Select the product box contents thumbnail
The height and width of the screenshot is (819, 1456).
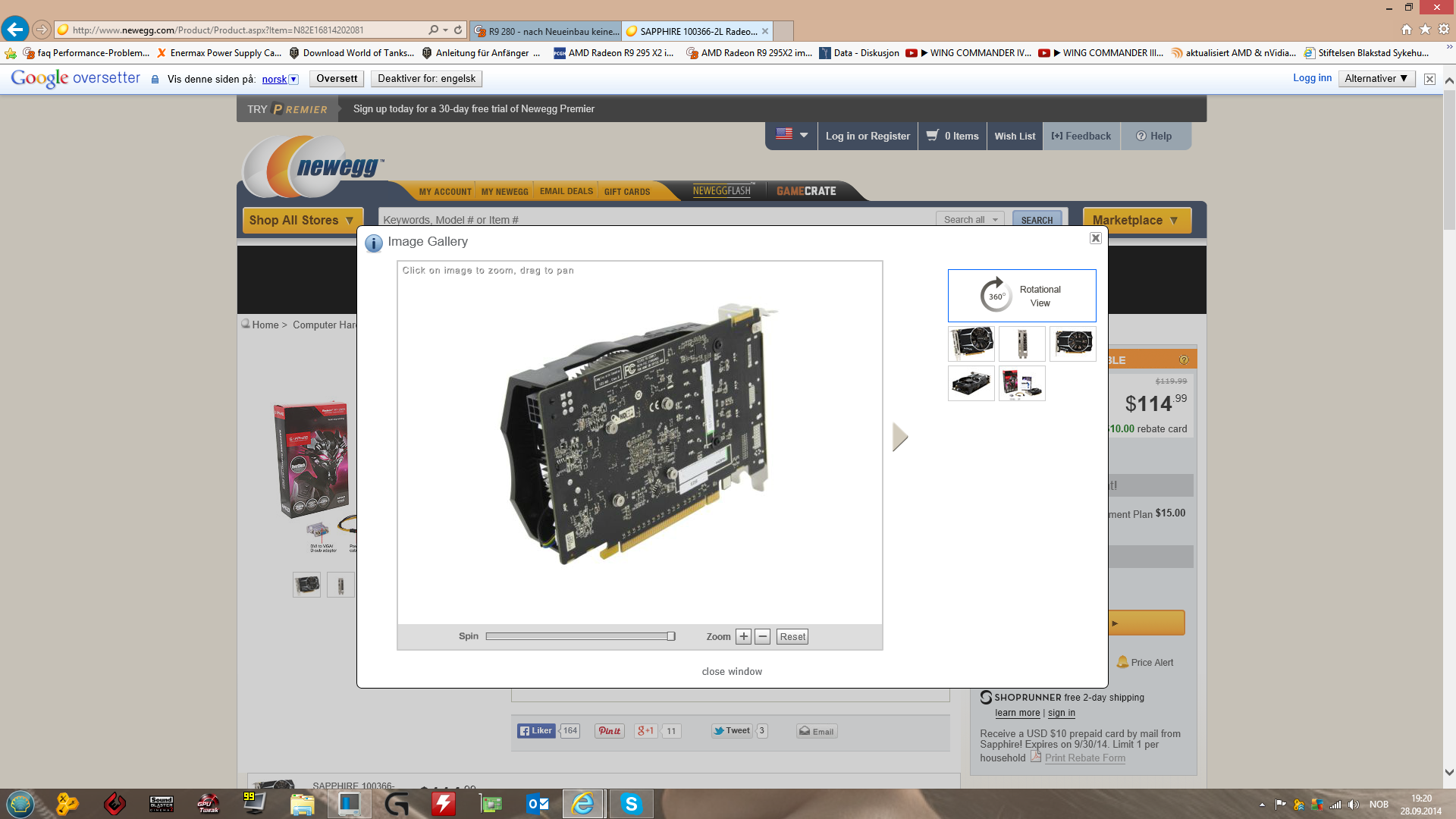click(x=1021, y=384)
